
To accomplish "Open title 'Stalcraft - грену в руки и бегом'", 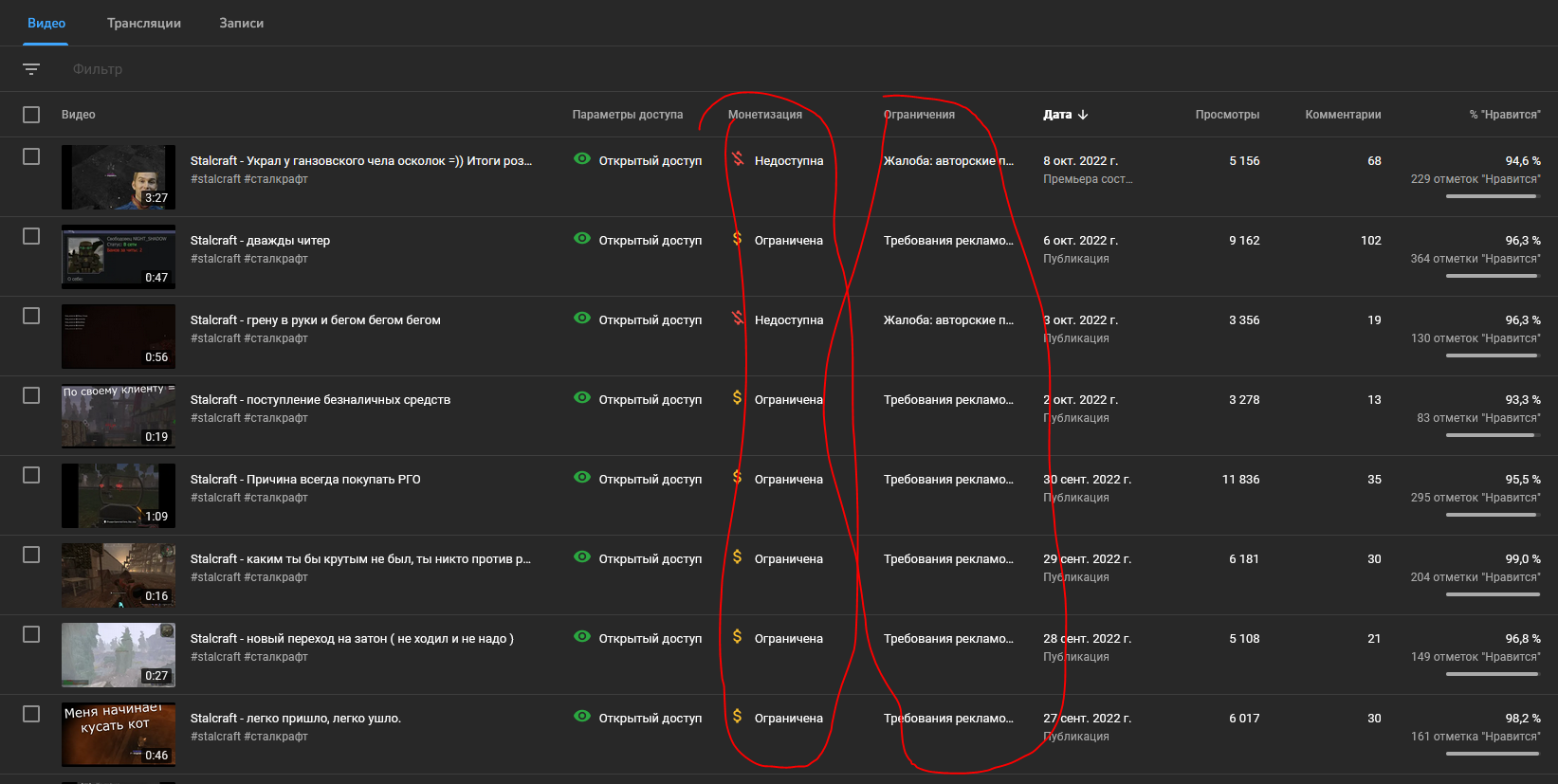I will 315,320.
